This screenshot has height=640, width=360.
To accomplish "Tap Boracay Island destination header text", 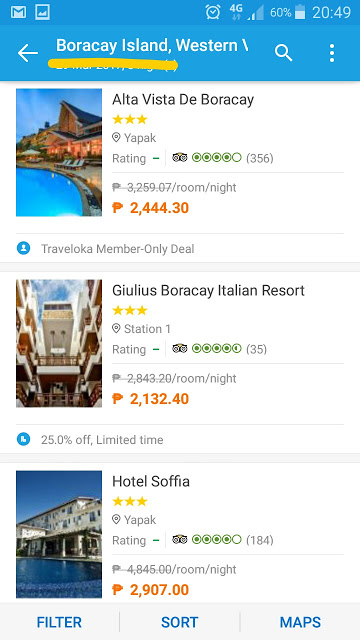I will pos(152,46).
